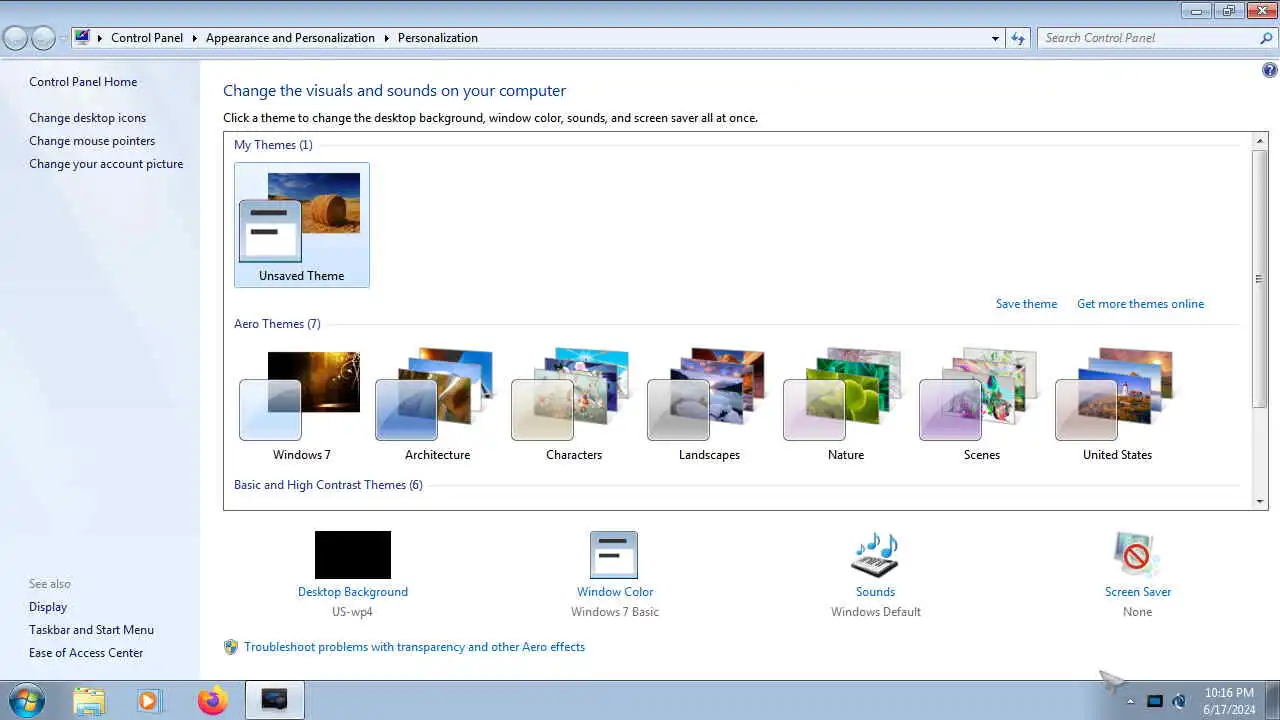Viewport: 1280px width, 720px height.
Task: Open Change mouse pointers
Action: pyautogui.click(x=92, y=141)
